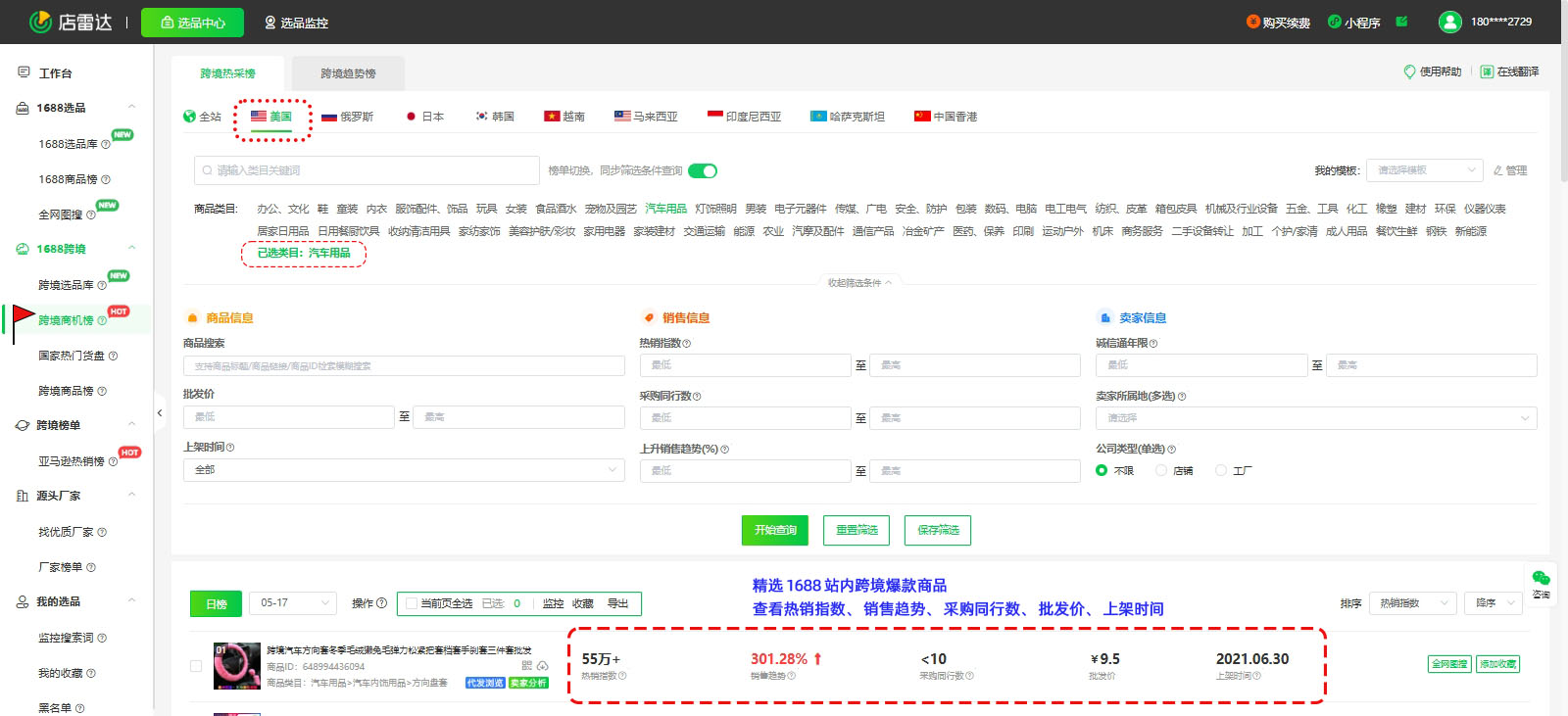Select 店铺 company type radio
This screenshot has height=716, width=1568.
[x=1161, y=470]
